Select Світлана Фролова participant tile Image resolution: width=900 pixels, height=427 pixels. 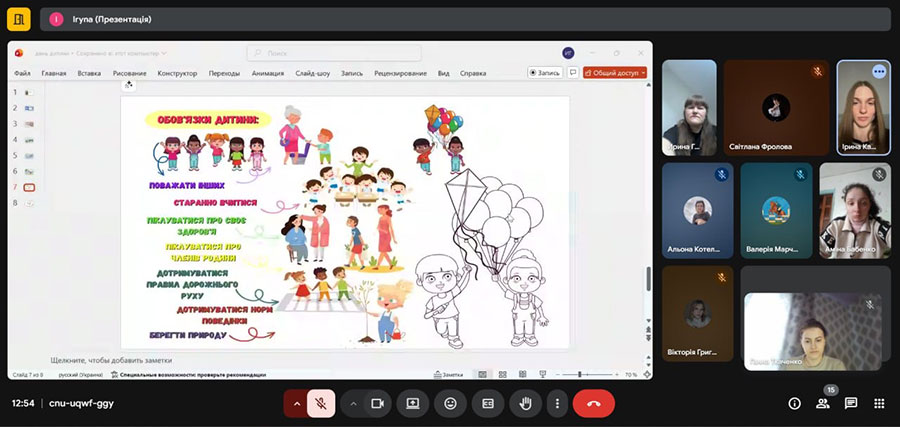[776, 108]
